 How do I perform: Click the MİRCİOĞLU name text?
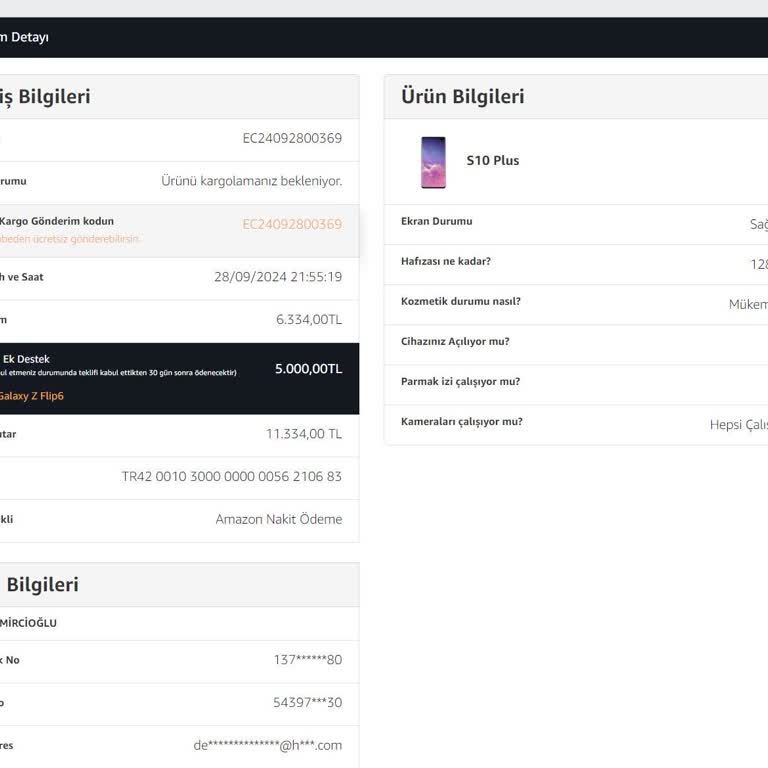[28, 623]
